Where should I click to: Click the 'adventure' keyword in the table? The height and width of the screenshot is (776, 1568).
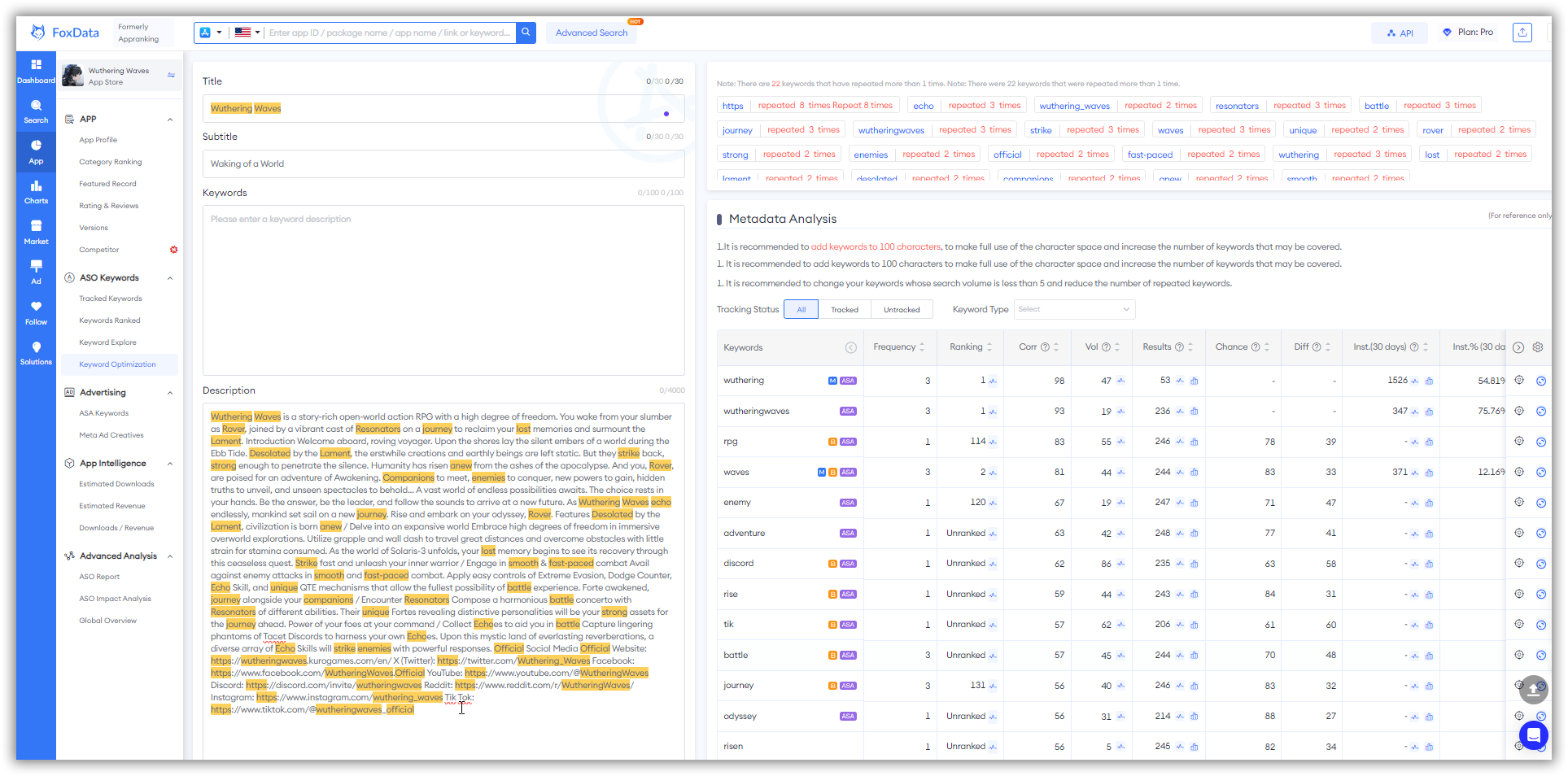[744, 534]
